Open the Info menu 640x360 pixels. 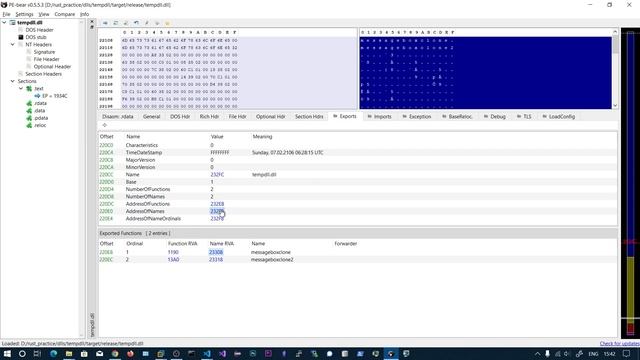pos(84,14)
